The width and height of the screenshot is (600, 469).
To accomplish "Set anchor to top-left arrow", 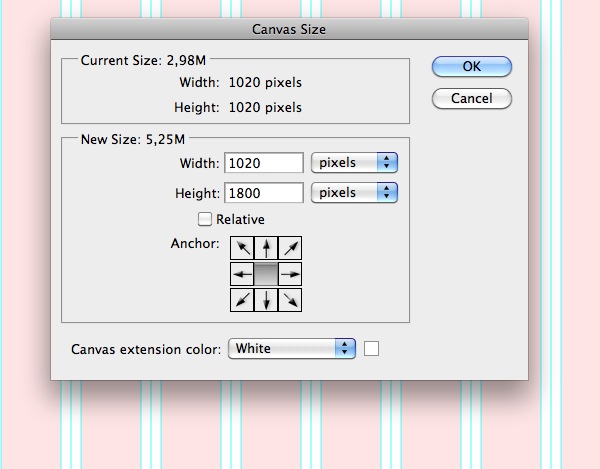I will 242,249.
